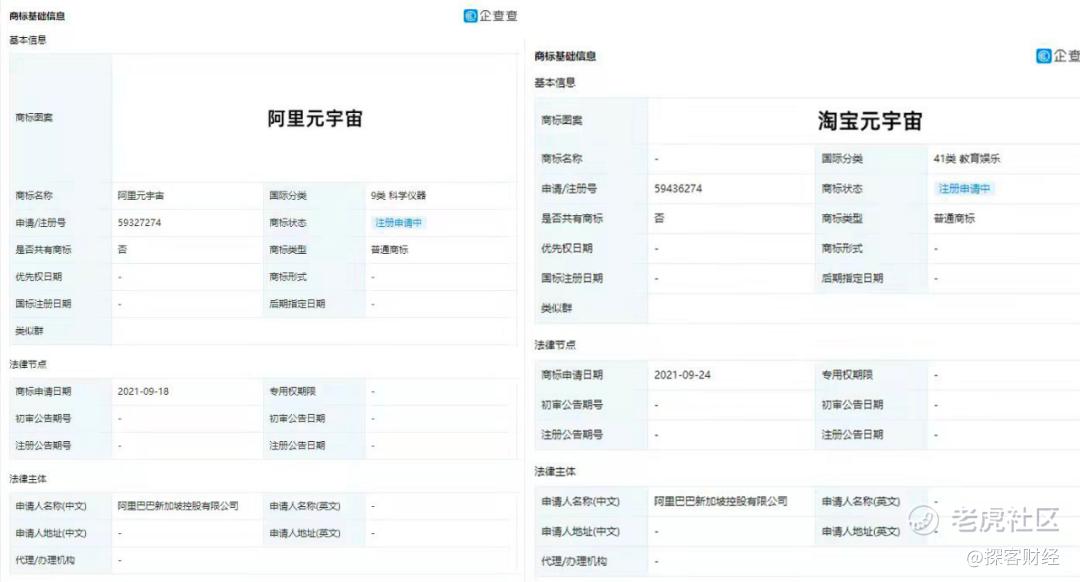The width and height of the screenshot is (1080, 582).
Task: Click 阿里巴巴新加坡控股有限公司 in the 阿里元宇宙 table
Action: pos(178,506)
